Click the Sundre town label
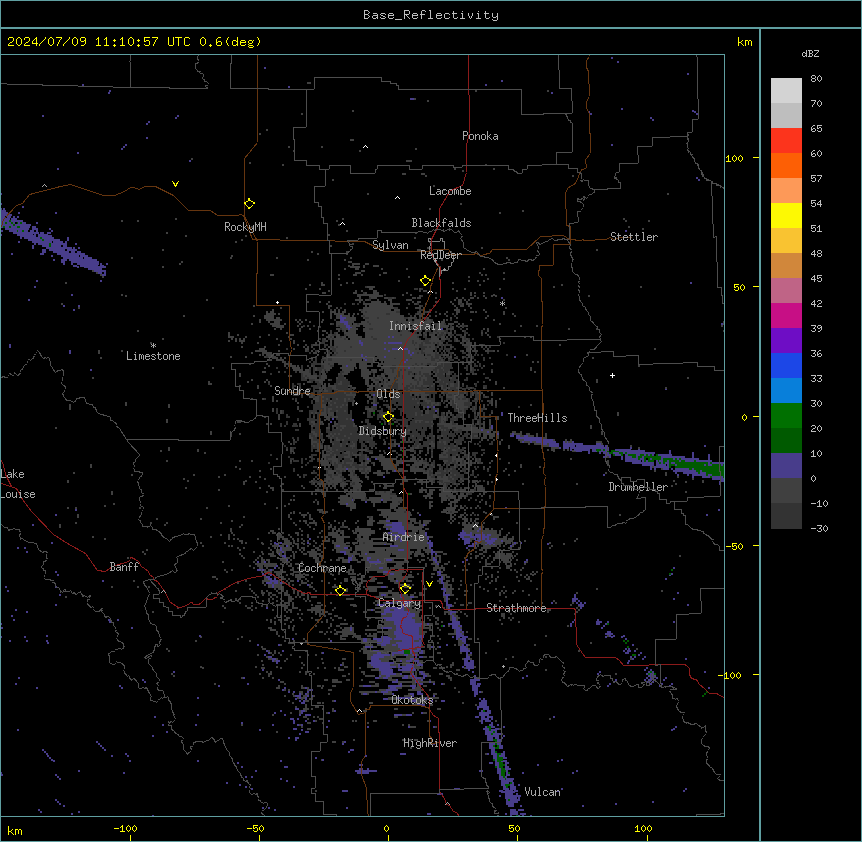862x842 pixels. coord(292,391)
